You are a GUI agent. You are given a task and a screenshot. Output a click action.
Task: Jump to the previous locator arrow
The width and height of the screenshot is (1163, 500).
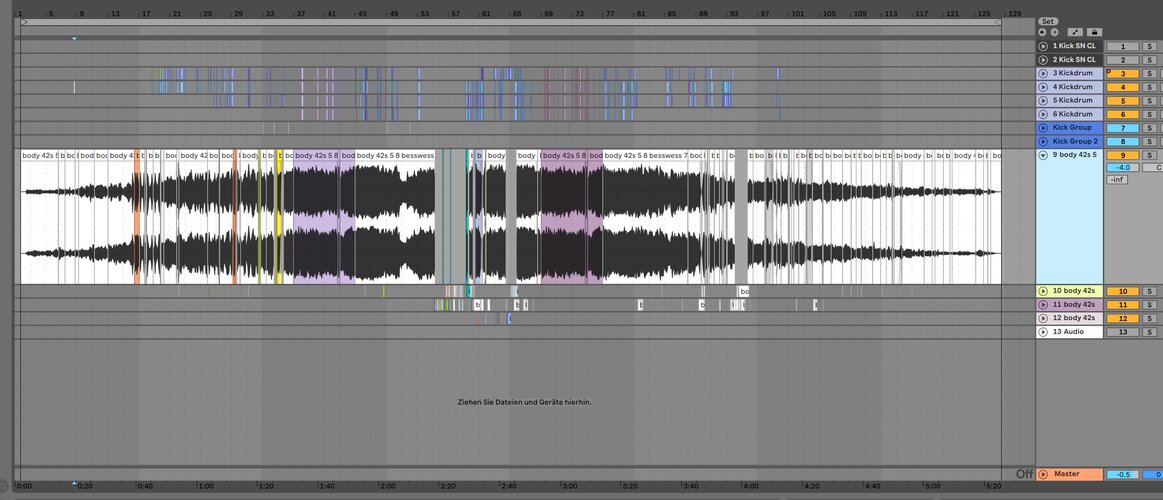(x=1042, y=33)
